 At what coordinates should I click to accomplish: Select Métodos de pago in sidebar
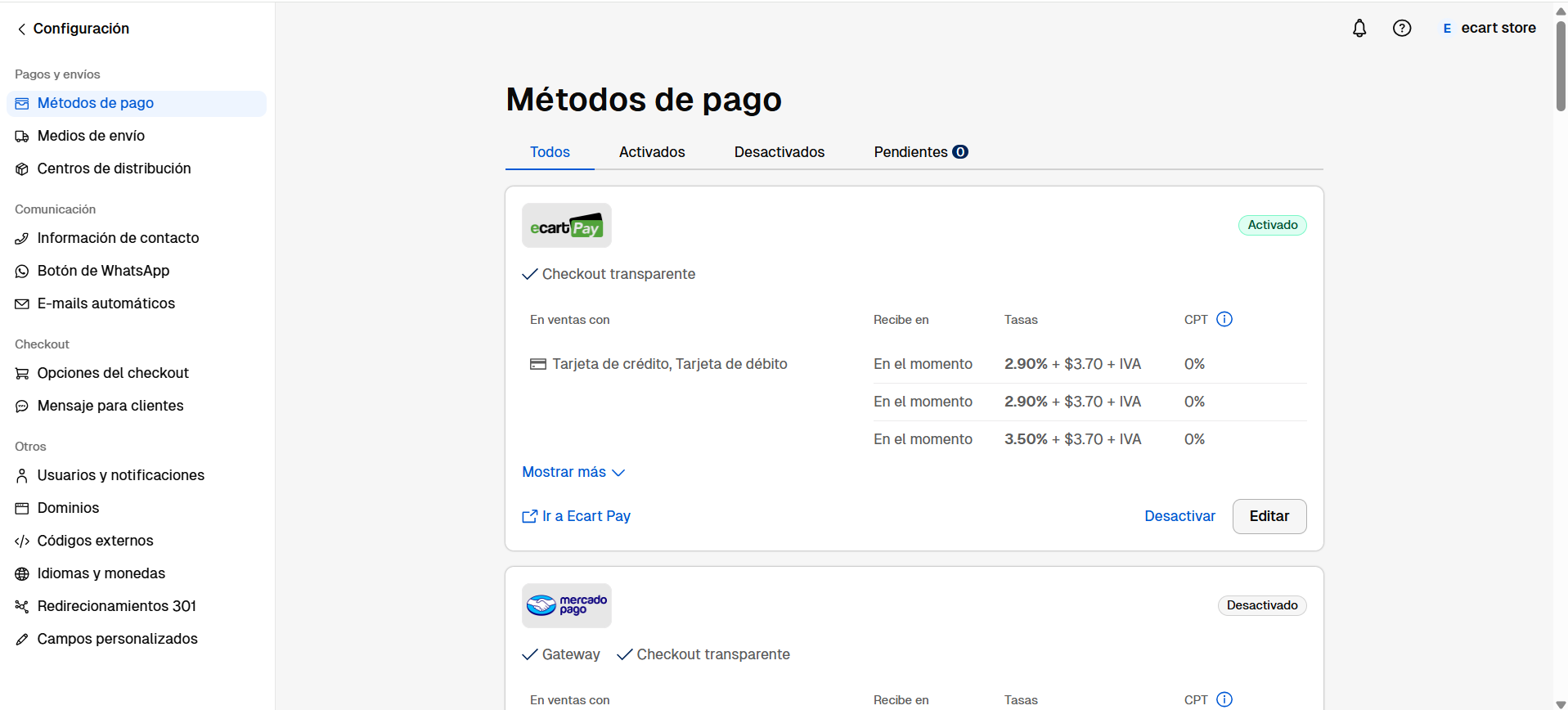[137, 103]
